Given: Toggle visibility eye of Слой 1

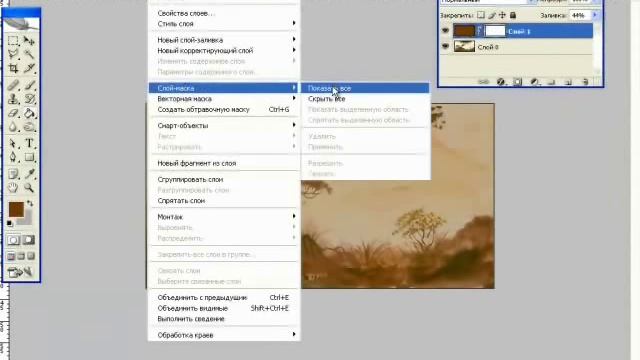Looking at the screenshot, I should click(445, 31).
